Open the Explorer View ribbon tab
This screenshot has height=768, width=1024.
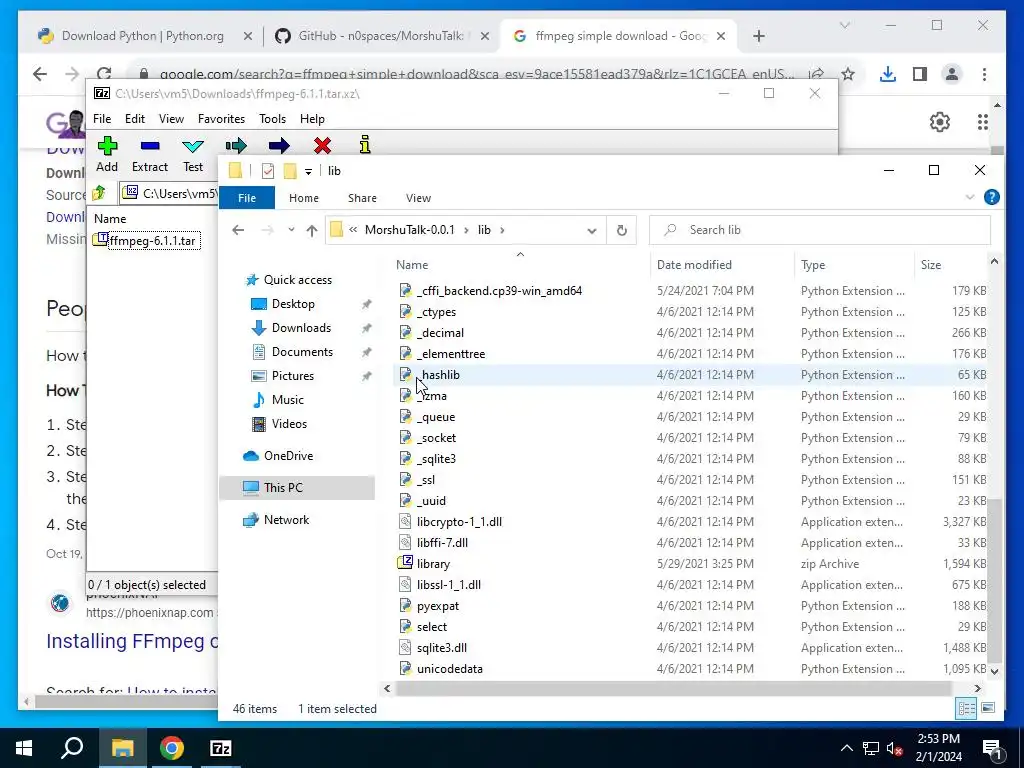[x=418, y=198]
